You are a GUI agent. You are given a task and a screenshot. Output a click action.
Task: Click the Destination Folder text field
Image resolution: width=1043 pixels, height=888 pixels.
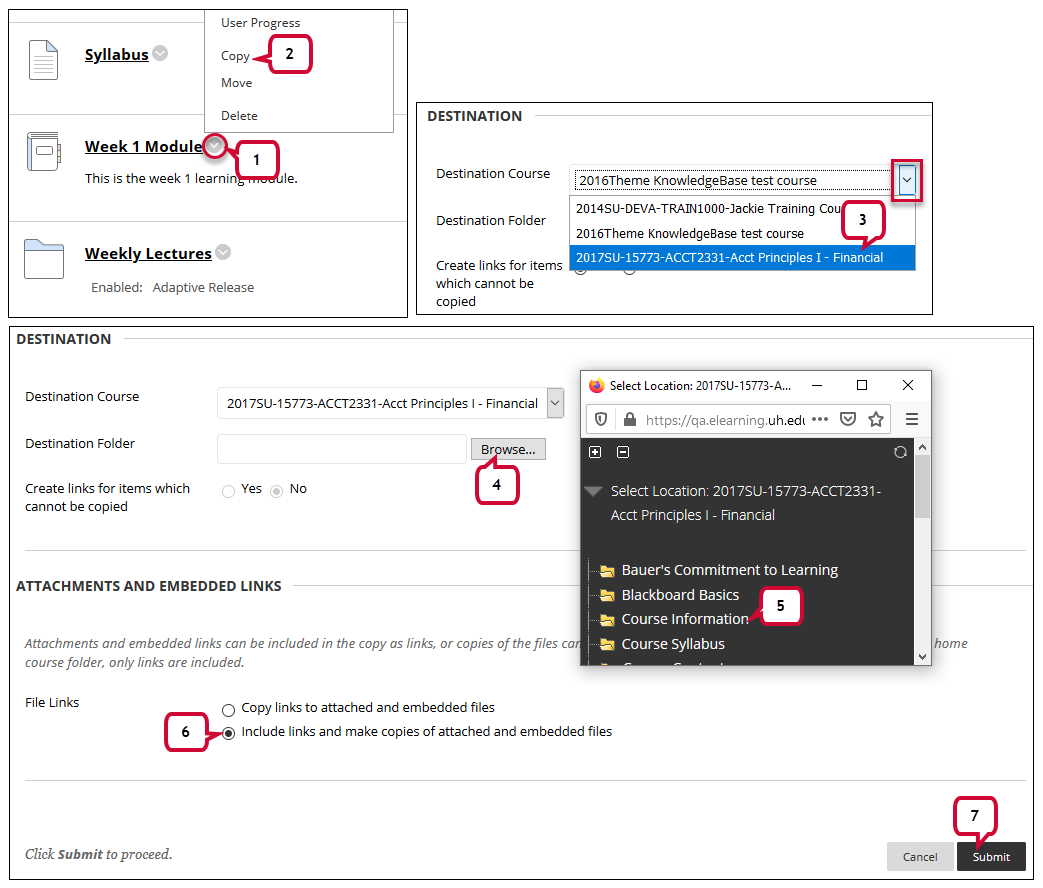coord(342,449)
